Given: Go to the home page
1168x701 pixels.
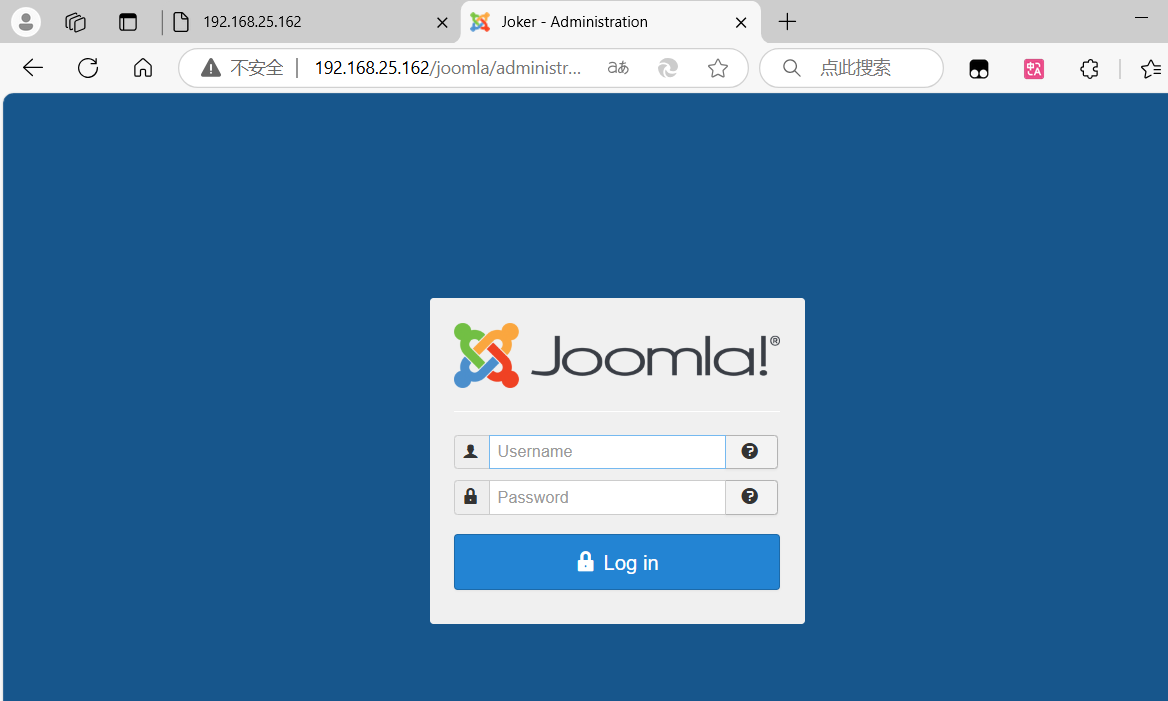Looking at the screenshot, I should [x=143, y=68].
